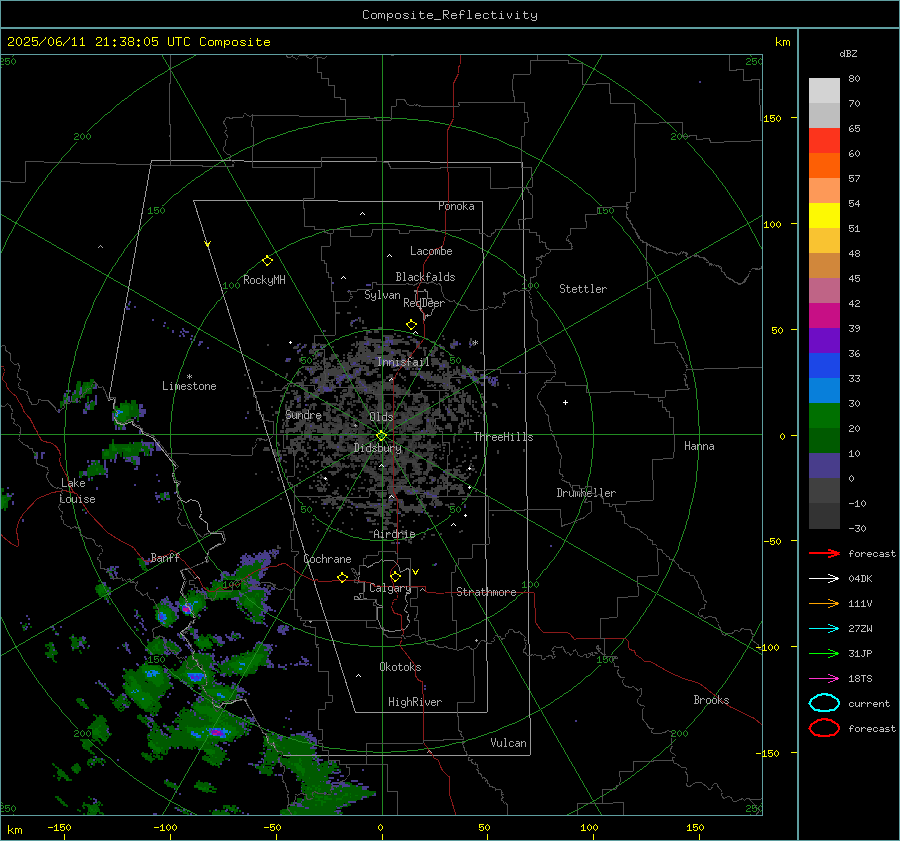
Task: Click the Stettler city label
Action: click(x=583, y=289)
